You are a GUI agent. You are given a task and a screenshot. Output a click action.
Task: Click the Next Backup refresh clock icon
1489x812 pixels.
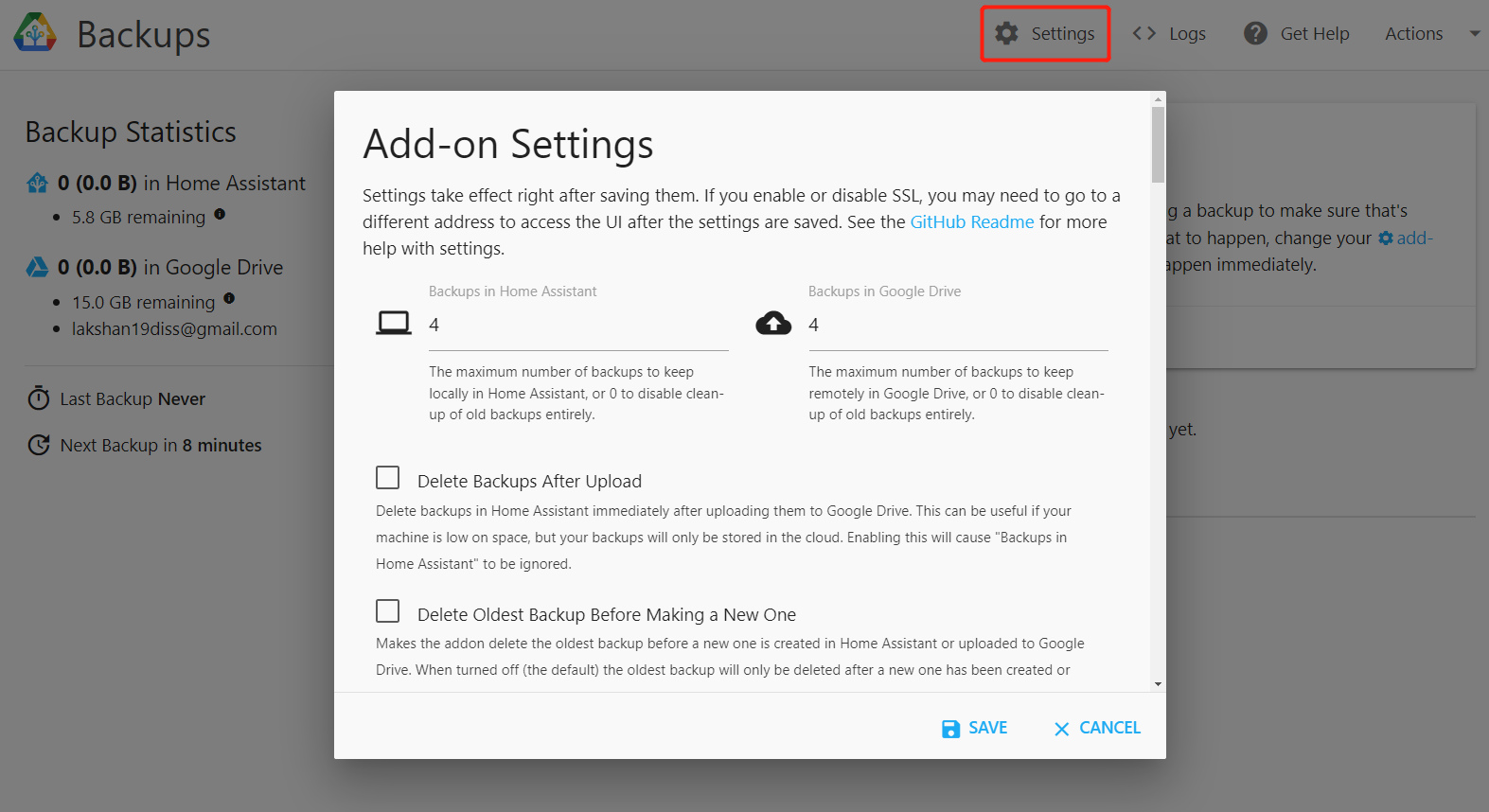39,445
